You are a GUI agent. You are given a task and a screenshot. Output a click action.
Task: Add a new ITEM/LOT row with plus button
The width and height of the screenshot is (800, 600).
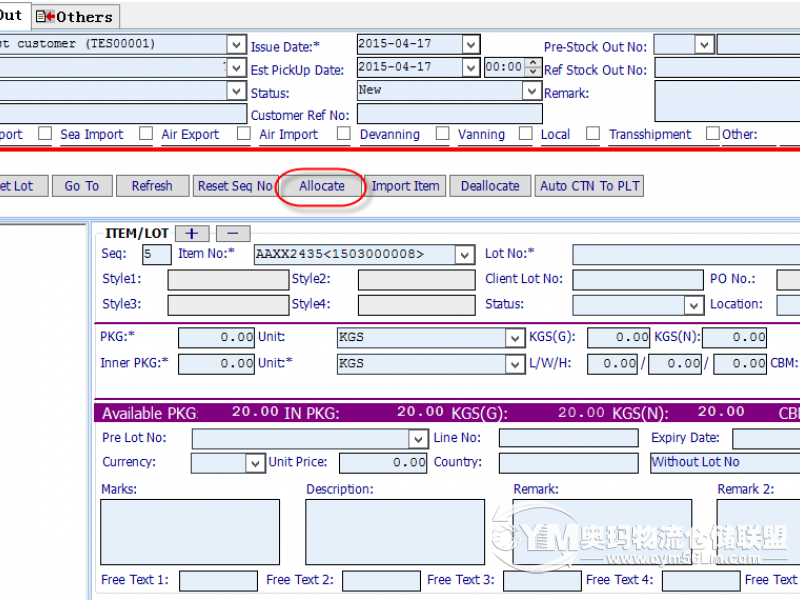coord(192,234)
